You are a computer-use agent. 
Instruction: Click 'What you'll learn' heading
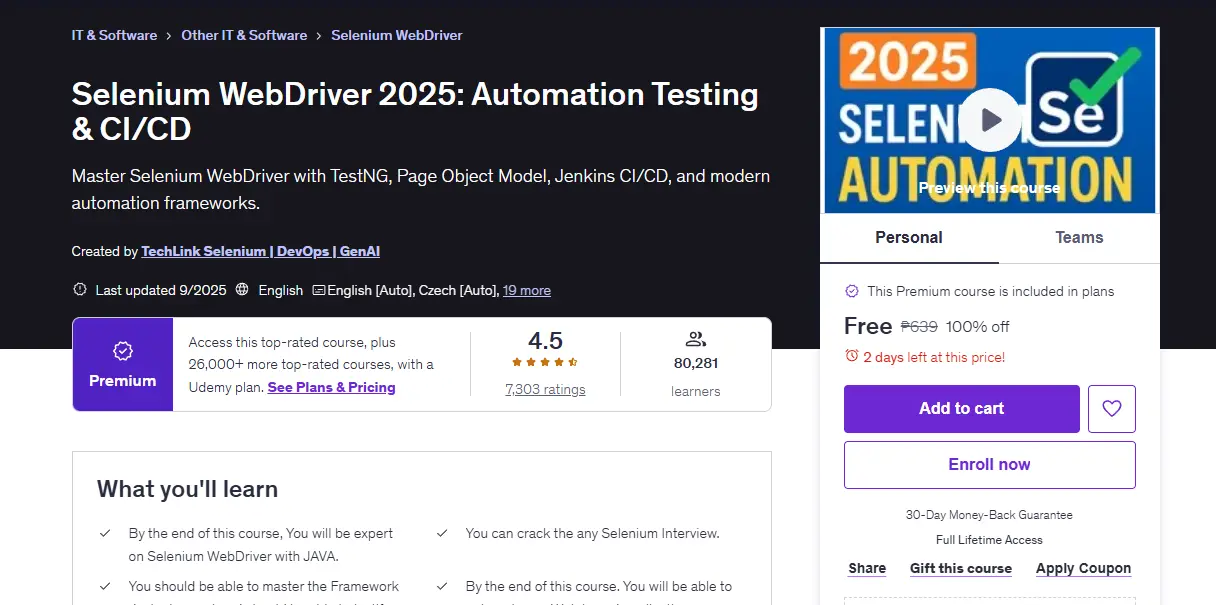[x=187, y=489]
